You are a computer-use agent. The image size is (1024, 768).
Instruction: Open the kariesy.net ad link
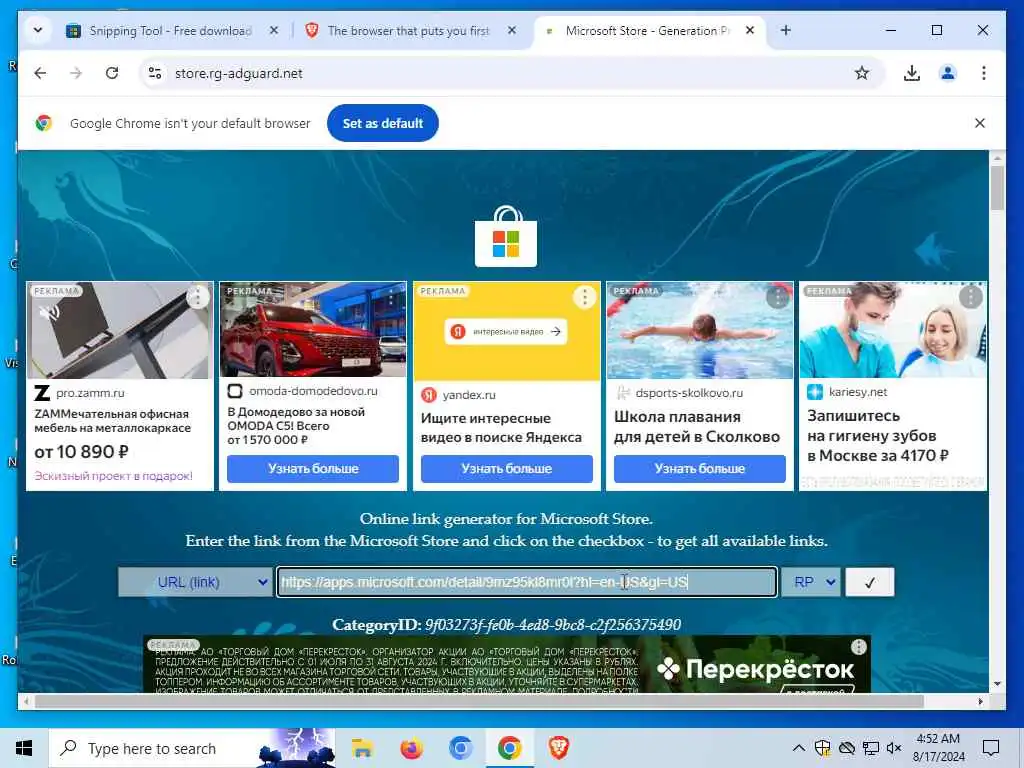tap(857, 392)
